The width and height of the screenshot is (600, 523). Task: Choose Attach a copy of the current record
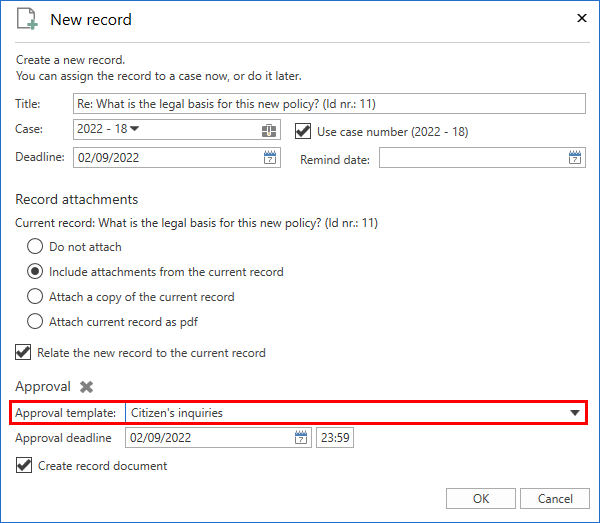pyautogui.click(x=35, y=296)
